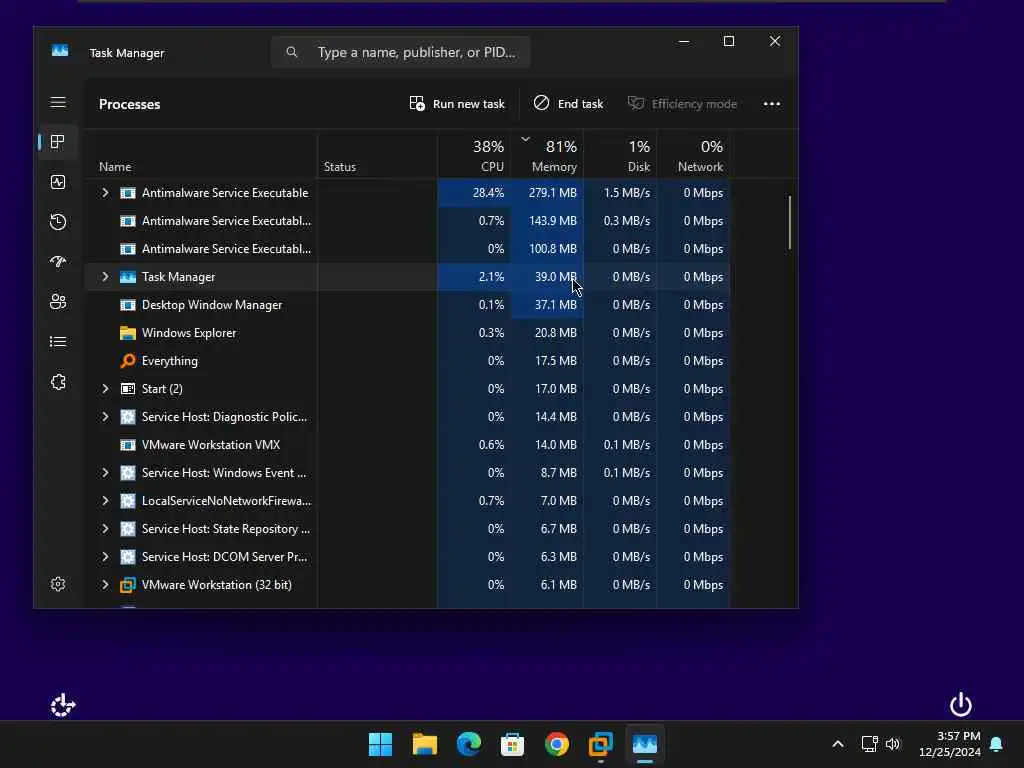Open Task Manager settings gear
Viewport: 1024px width, 768px height.
point(58,584)
